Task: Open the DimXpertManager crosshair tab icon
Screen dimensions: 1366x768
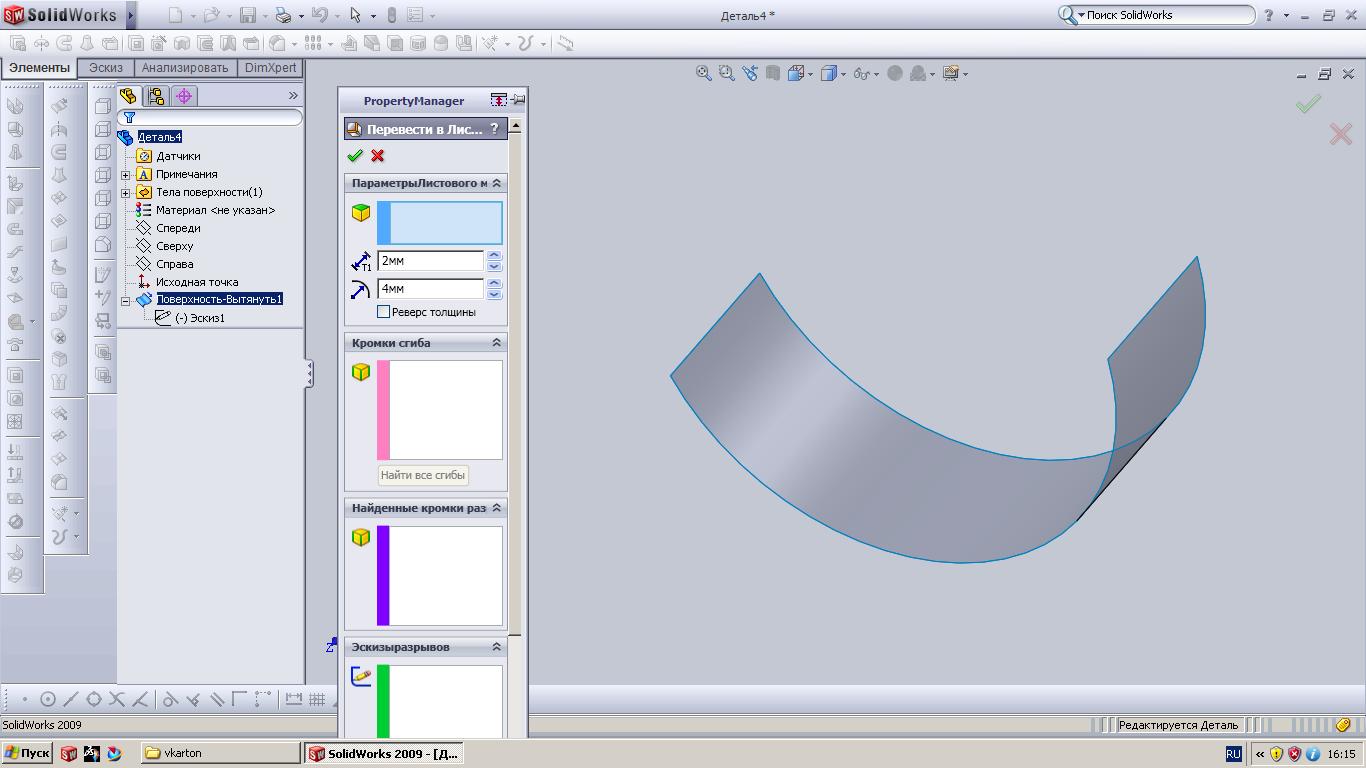Action: coord(184,96)
